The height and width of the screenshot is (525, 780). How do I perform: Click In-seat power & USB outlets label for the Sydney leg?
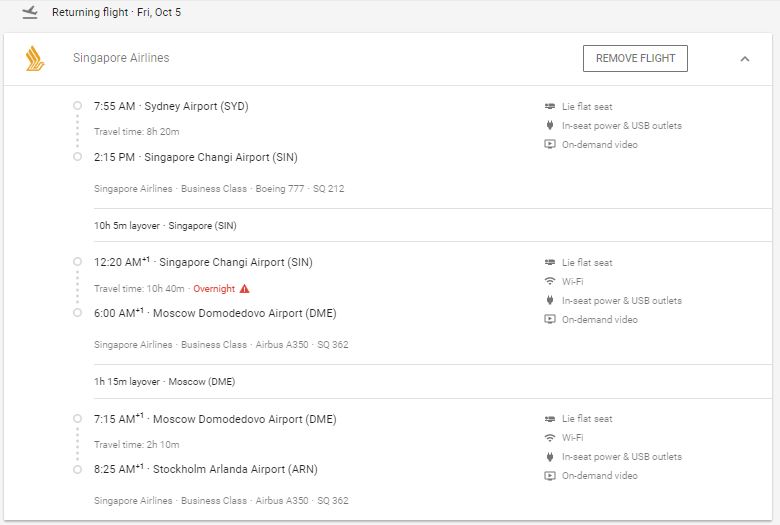[x=622, y=125]
